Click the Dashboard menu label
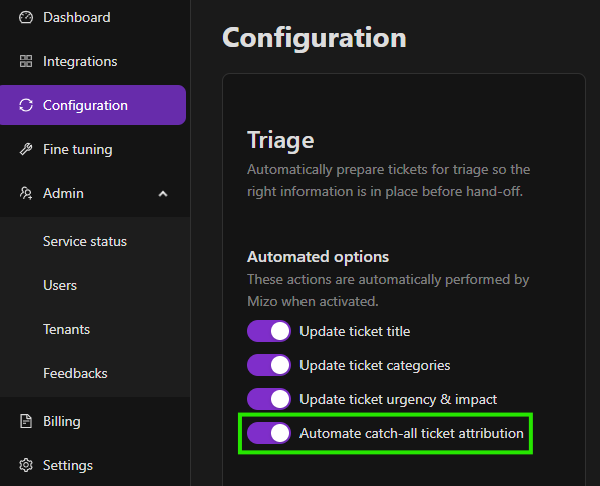This screenshot has width=600, height=486. pos(76,17)
